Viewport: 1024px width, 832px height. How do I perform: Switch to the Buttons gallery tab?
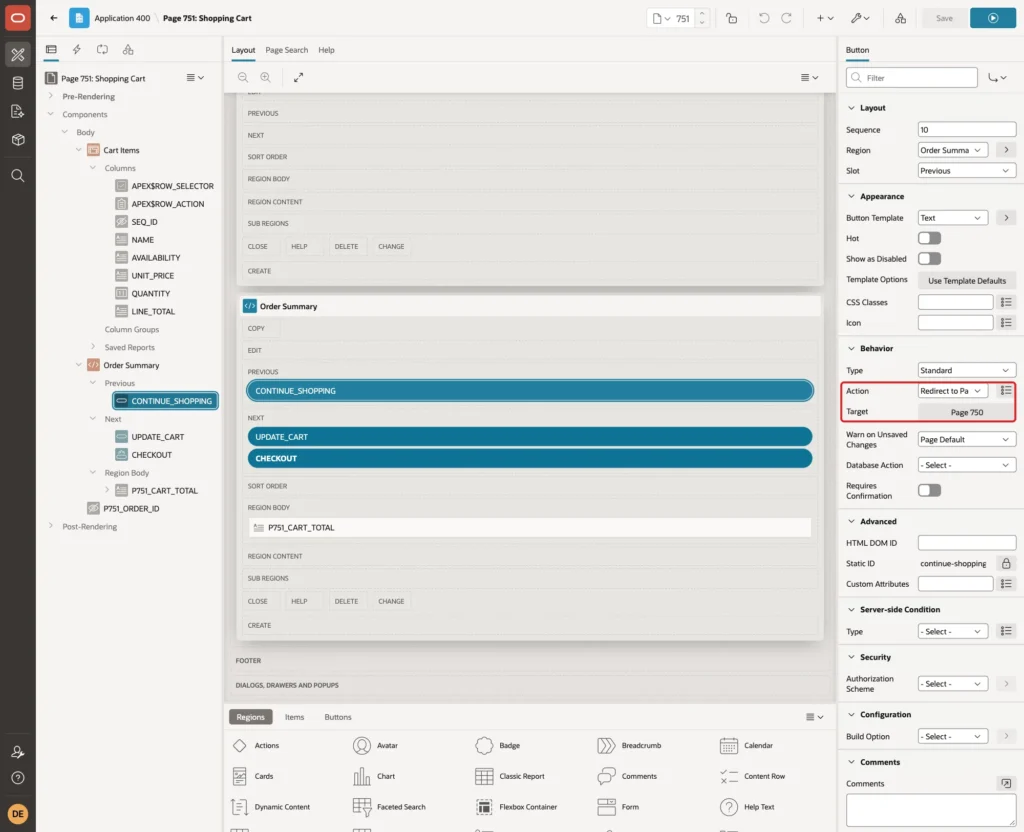[338, 717]
